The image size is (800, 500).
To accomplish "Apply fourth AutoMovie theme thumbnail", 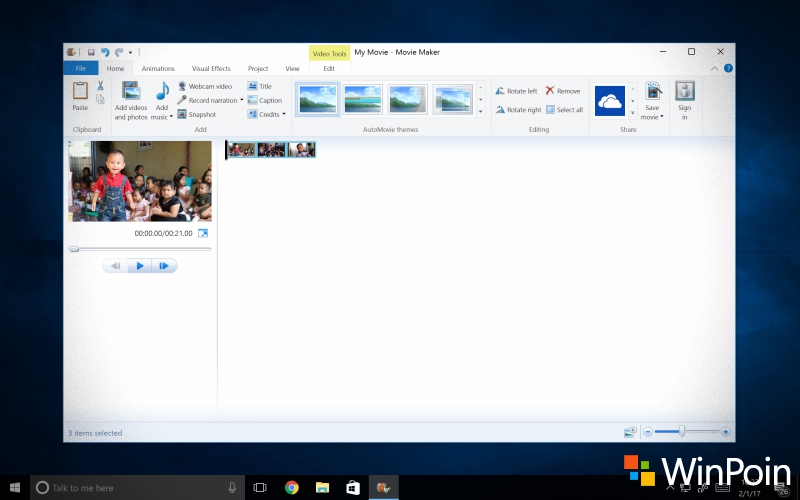I will click(x=453, y=99).
